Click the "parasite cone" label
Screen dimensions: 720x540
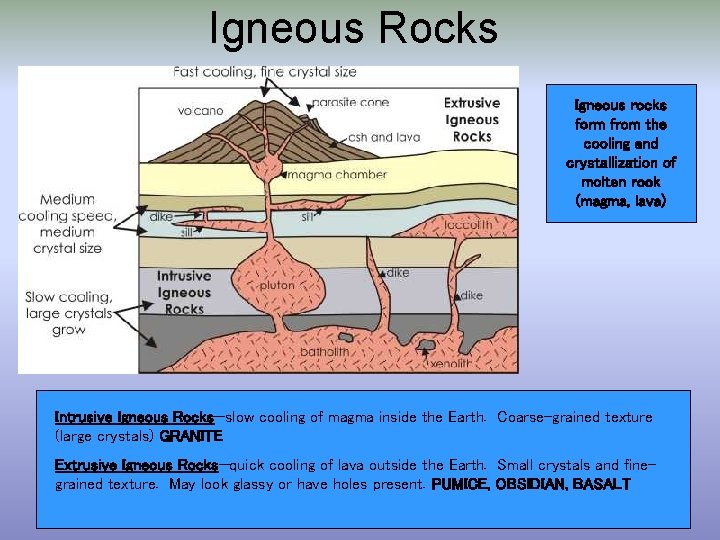pyautogui.click(x=350, y=102)
